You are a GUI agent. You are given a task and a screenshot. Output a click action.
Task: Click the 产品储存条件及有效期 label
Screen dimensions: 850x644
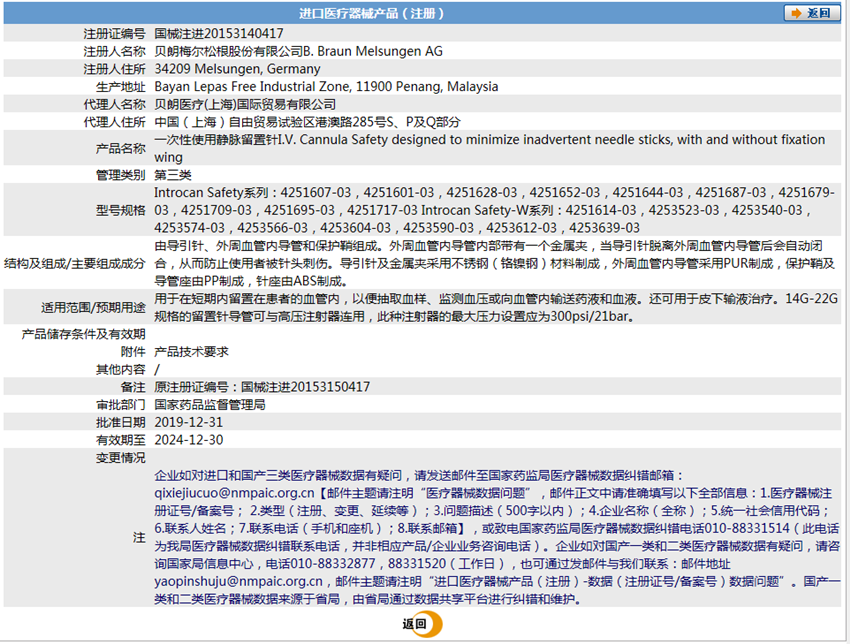83,334
